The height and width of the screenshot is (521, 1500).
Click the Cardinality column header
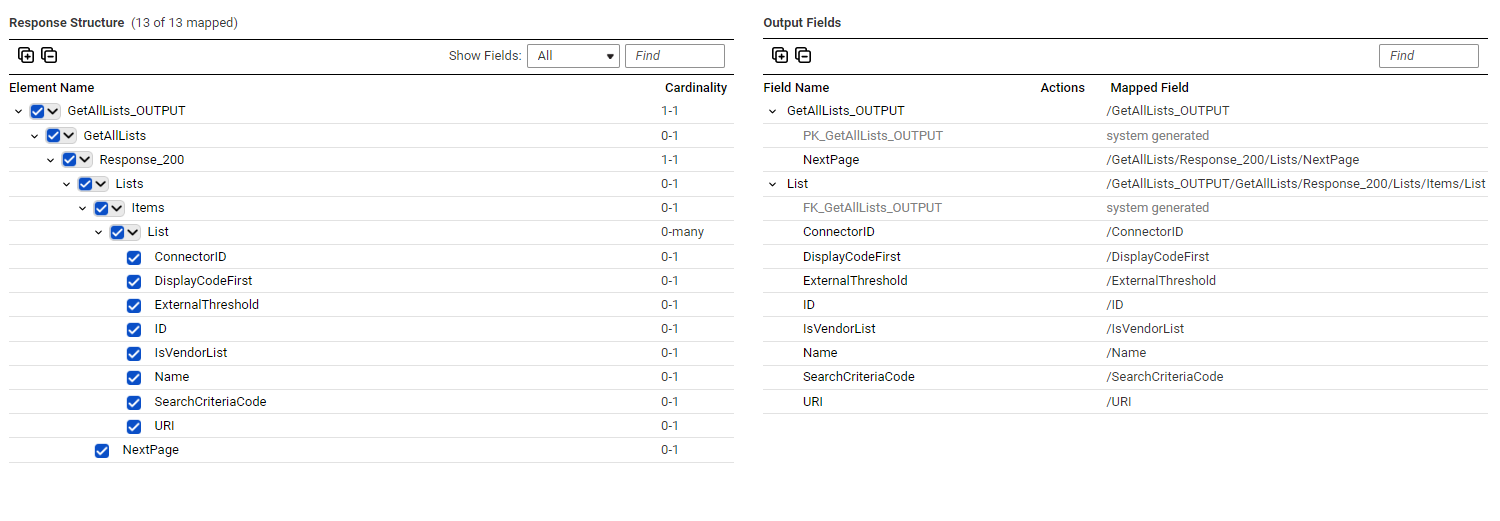coord(696,88)
